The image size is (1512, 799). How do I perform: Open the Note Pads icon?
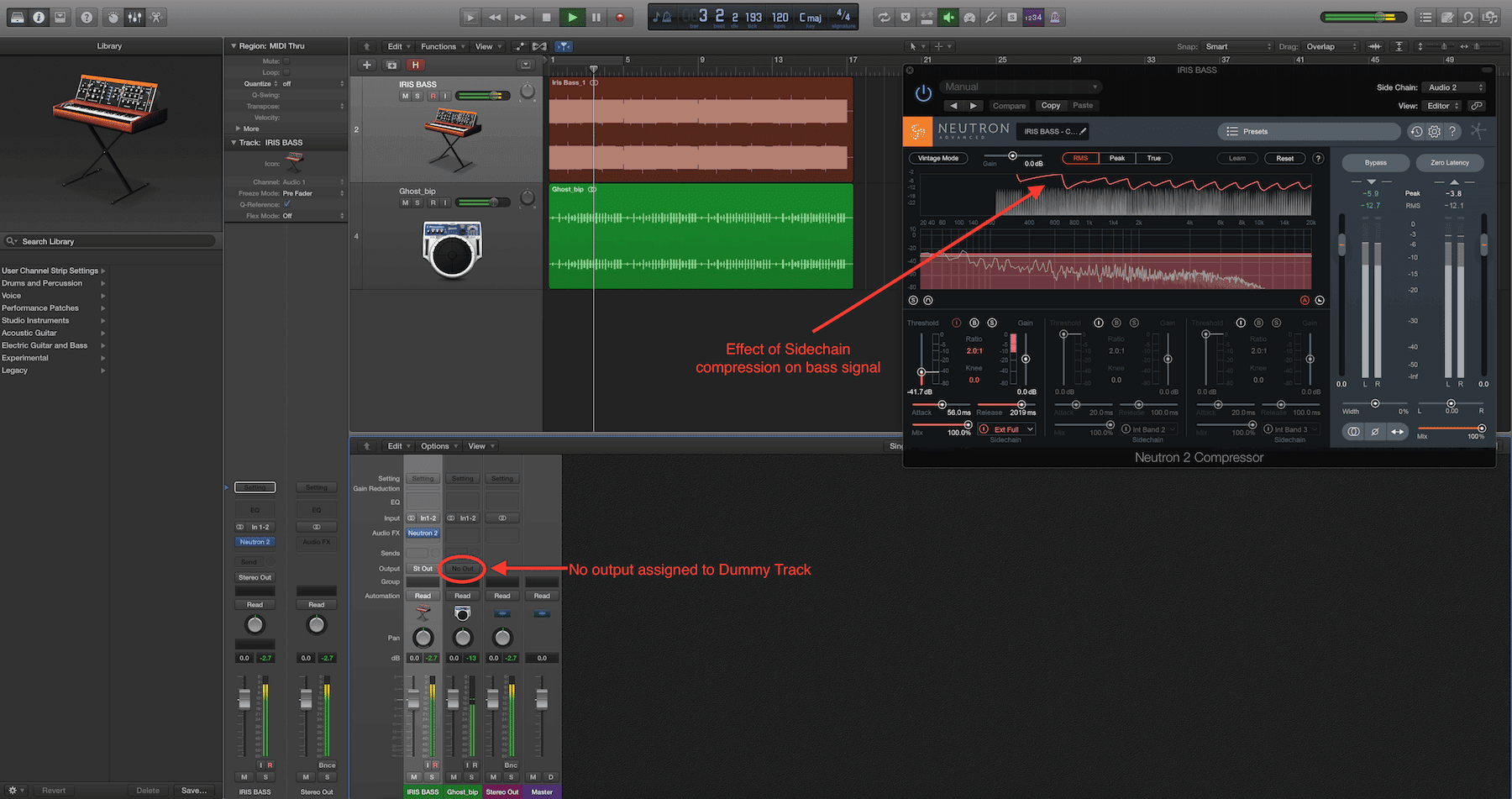1447,17
